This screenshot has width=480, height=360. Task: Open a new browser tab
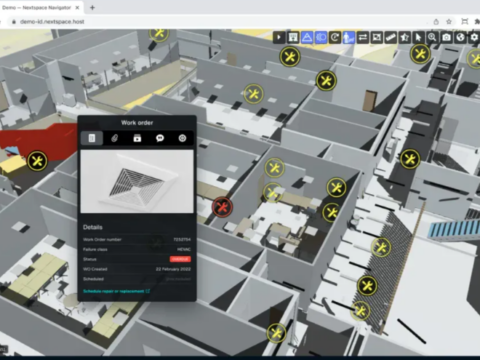92,7
